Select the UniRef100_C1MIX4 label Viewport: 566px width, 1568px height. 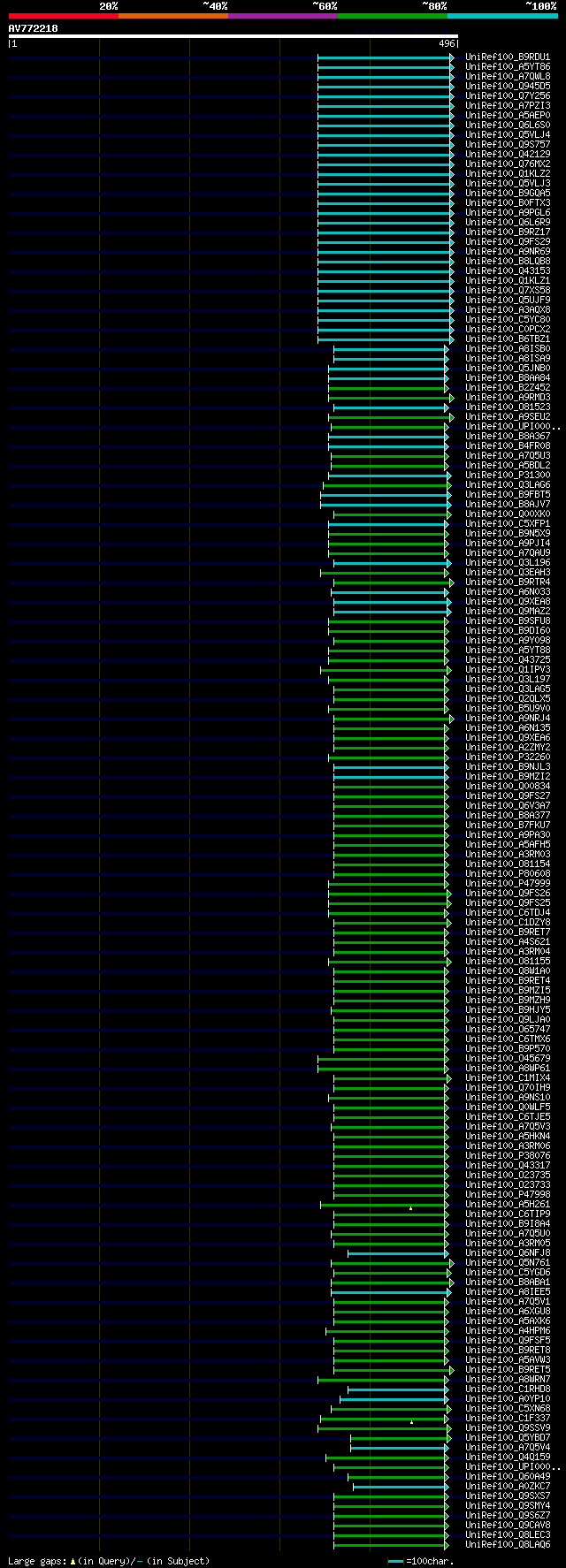pyautogui.click(x=508, y=1078)
